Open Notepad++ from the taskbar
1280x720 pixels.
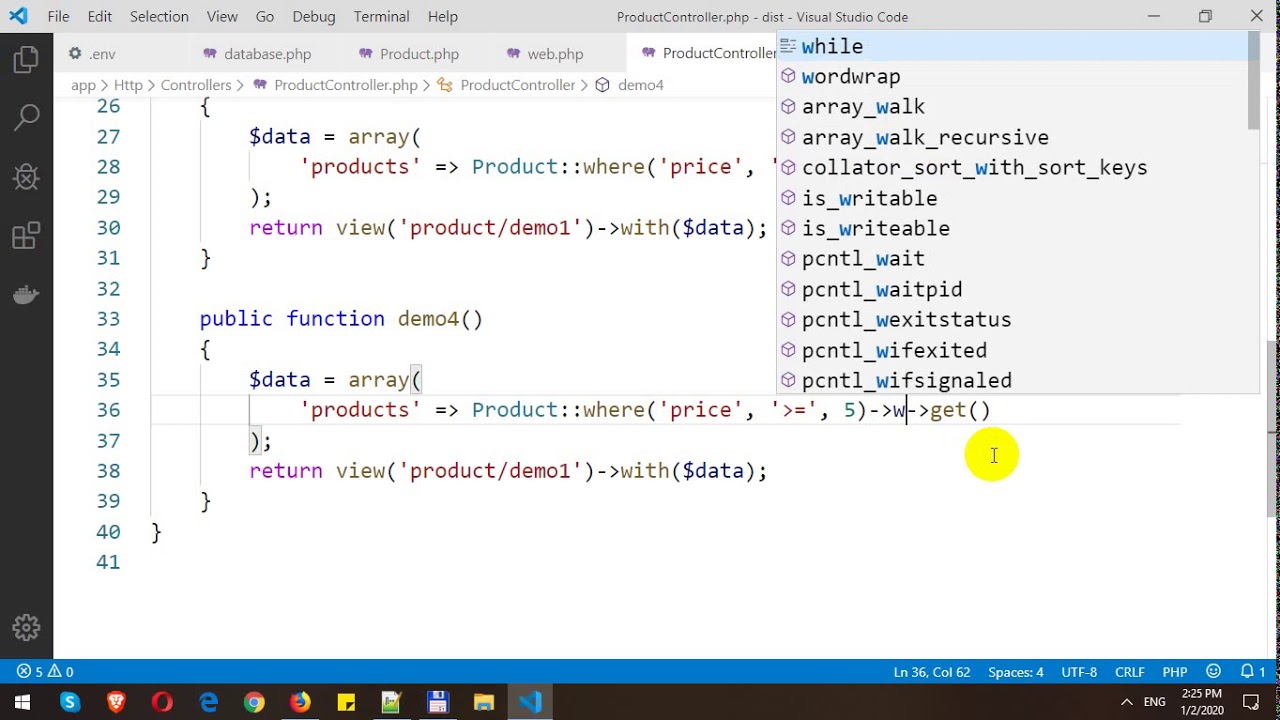pyautogui.click(x=391, y=702)
